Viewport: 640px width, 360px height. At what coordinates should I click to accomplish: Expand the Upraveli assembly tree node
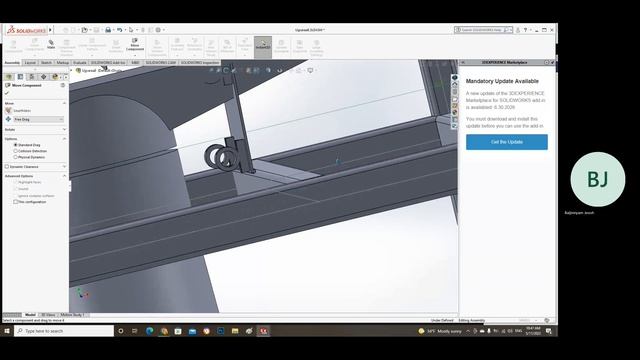71,71
